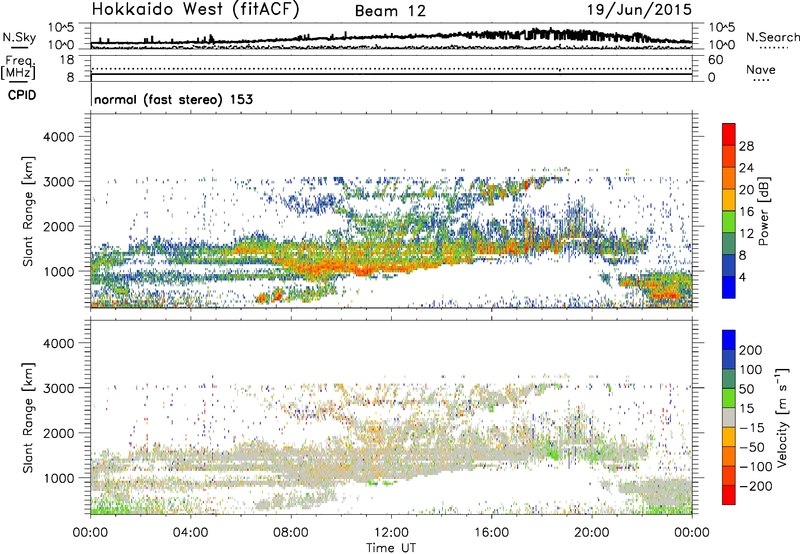The width and height of the screenshot is (800, 554).
Task: Click the dotted line sample under N.Search
Action: [774, 47]
